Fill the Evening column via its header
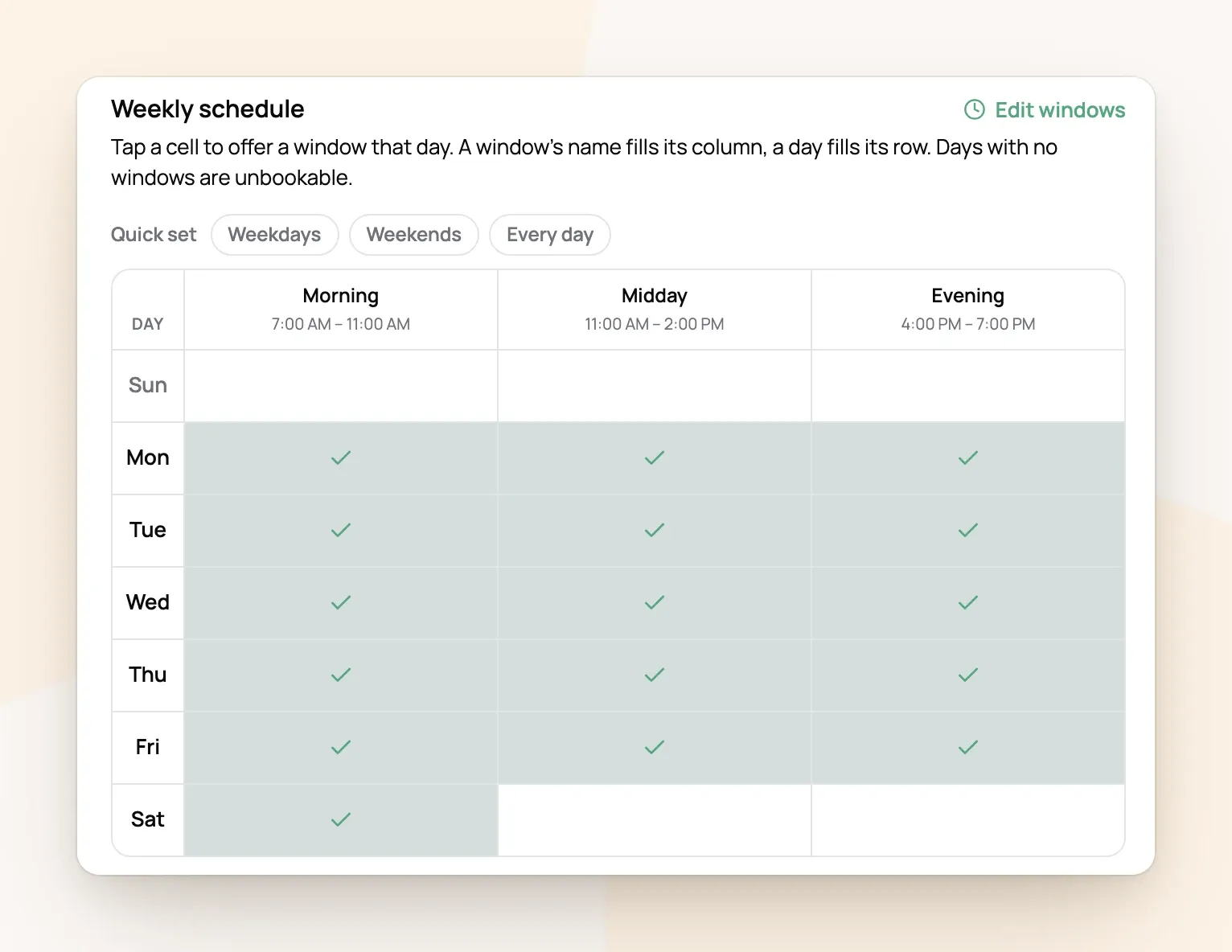Image resolution: width=1232 pixels, height=952 pixels. [968, 310]
